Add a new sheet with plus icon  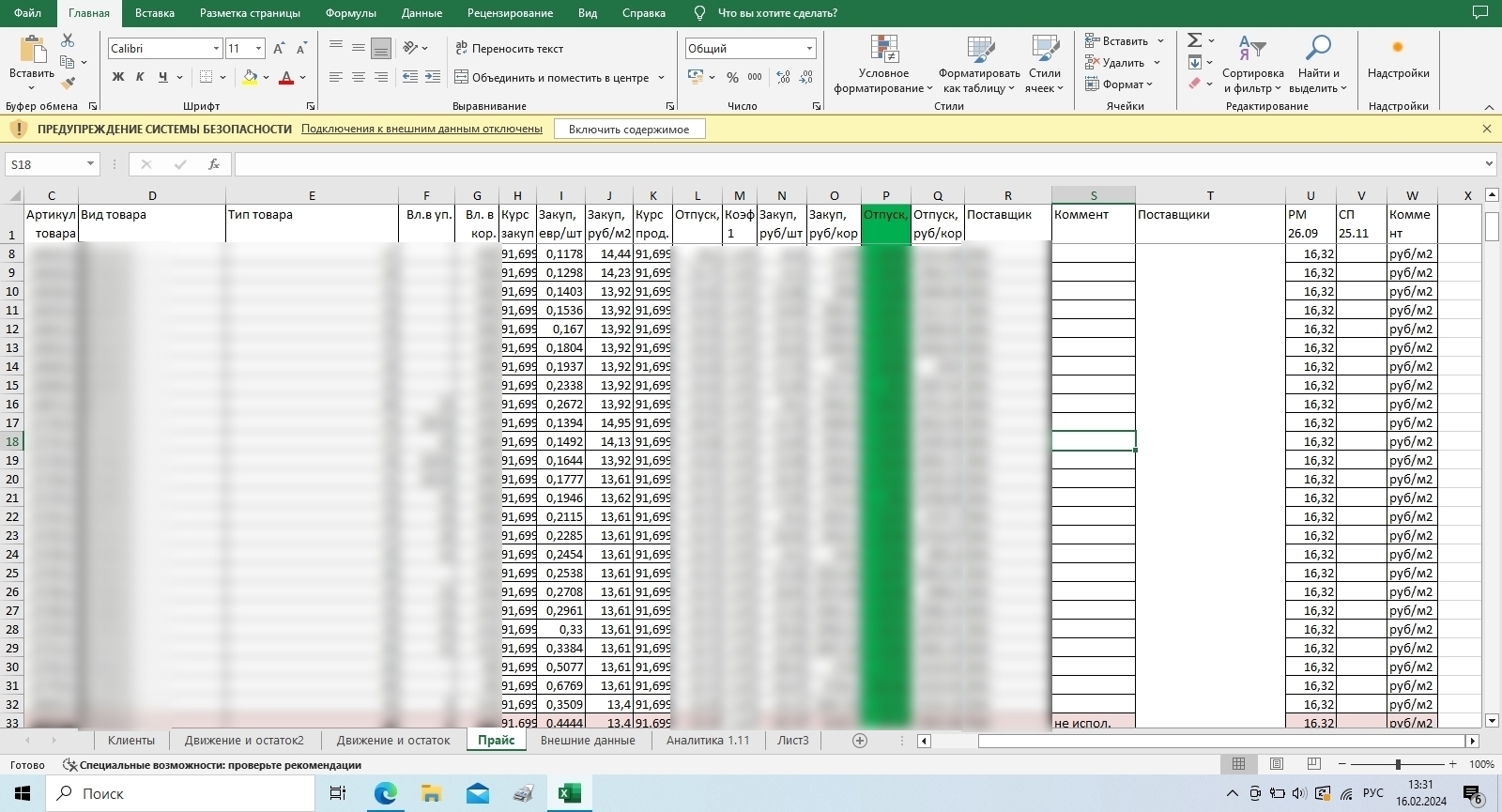tap(860, 741)
